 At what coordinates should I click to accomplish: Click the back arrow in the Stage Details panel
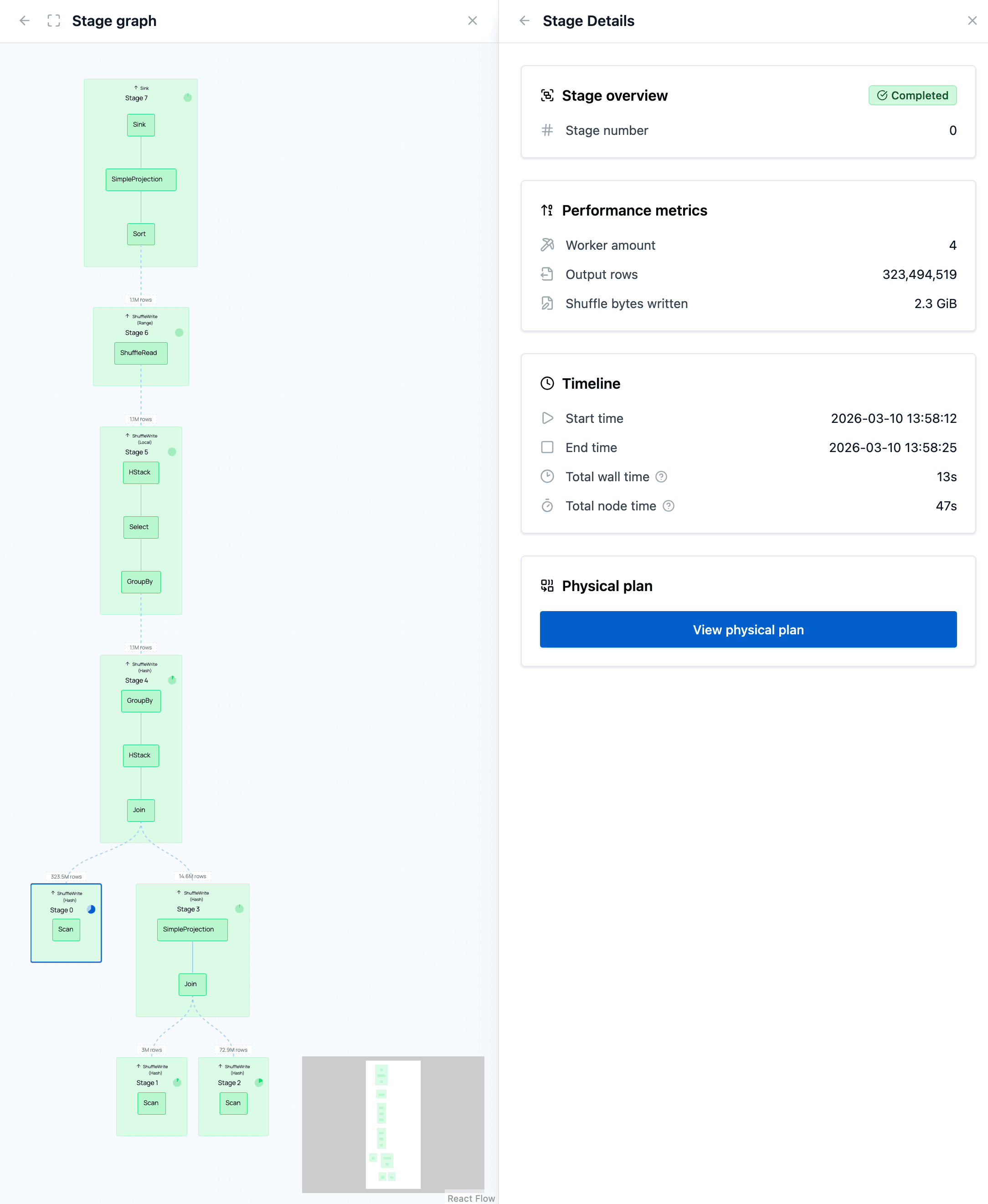click(525, 21)
